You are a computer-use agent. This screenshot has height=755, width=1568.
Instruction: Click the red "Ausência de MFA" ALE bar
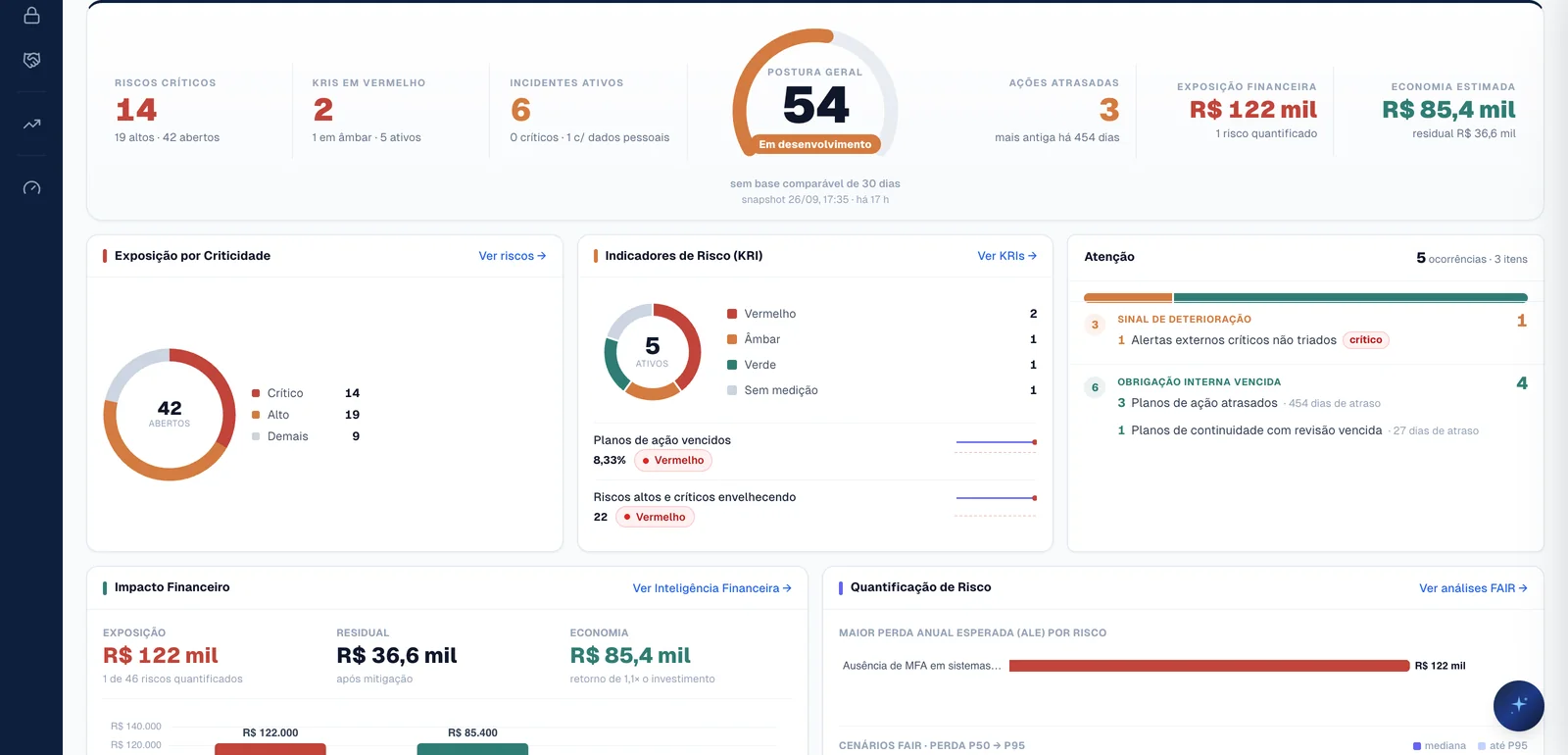[x=1209, y=666]
